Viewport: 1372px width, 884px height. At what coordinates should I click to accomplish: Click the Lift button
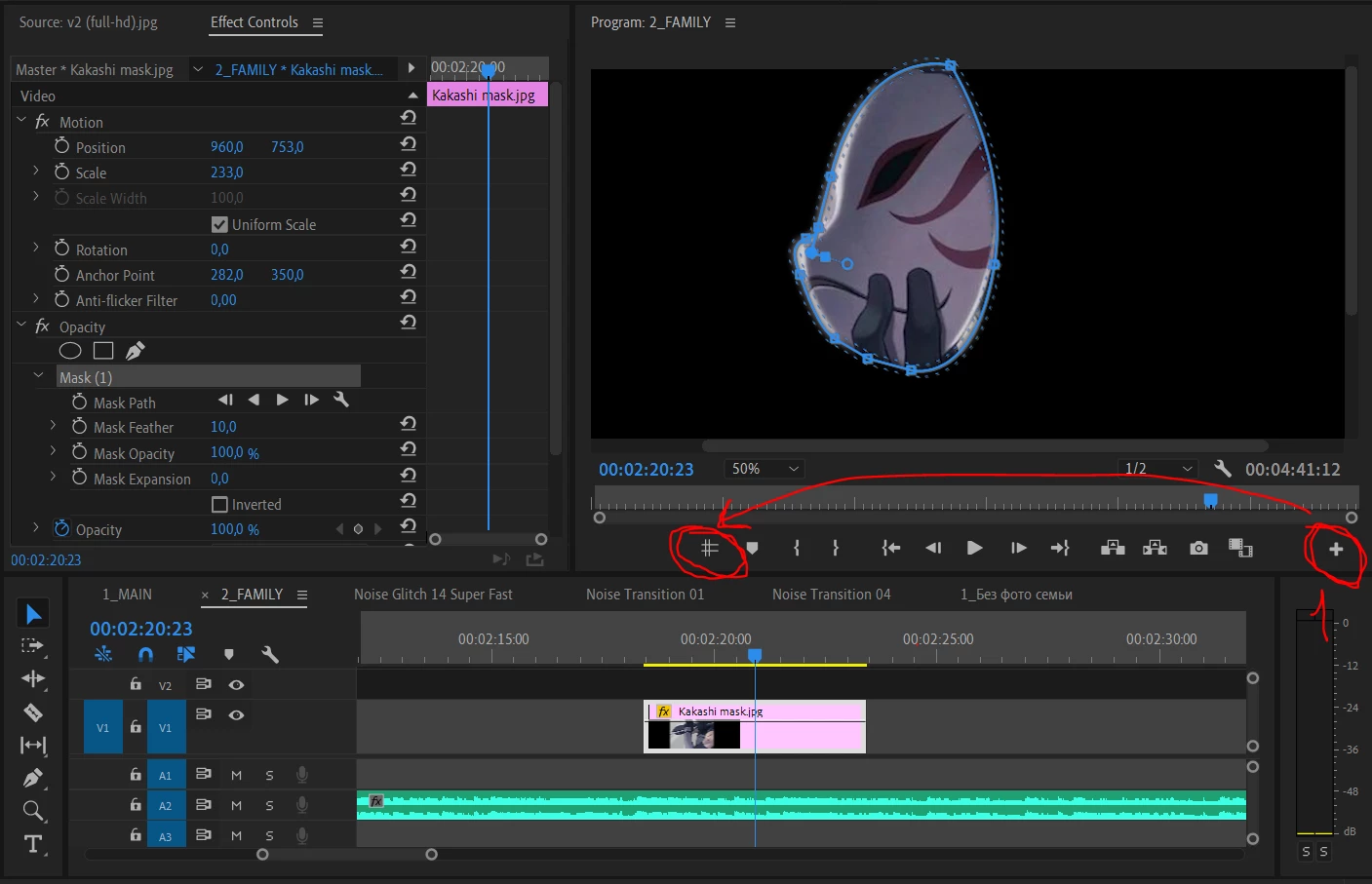coord(1113,548)
